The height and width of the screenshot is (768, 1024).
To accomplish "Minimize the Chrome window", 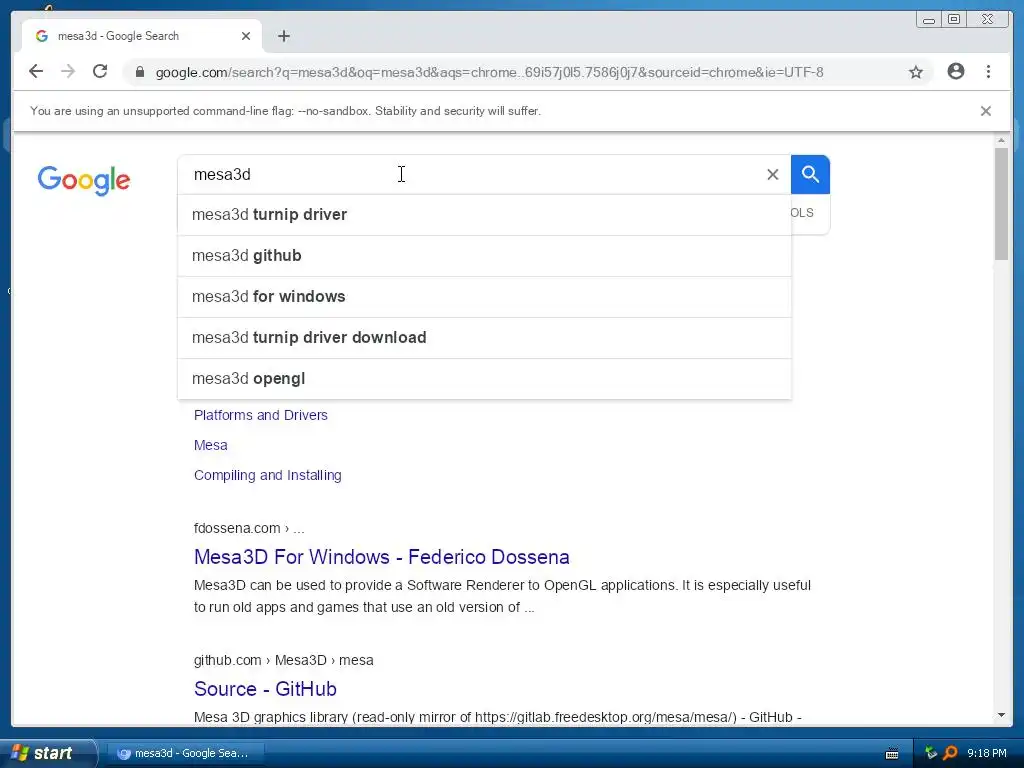I will [x=929, y=20].
